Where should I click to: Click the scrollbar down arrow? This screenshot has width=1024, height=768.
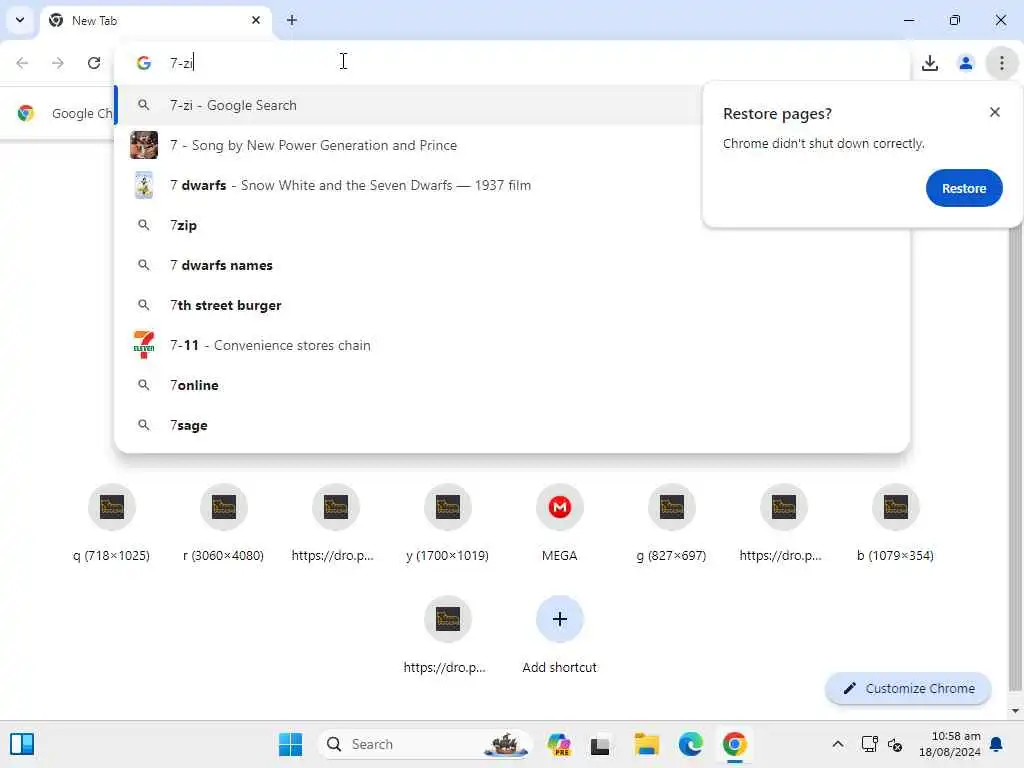pos(1014,711)
